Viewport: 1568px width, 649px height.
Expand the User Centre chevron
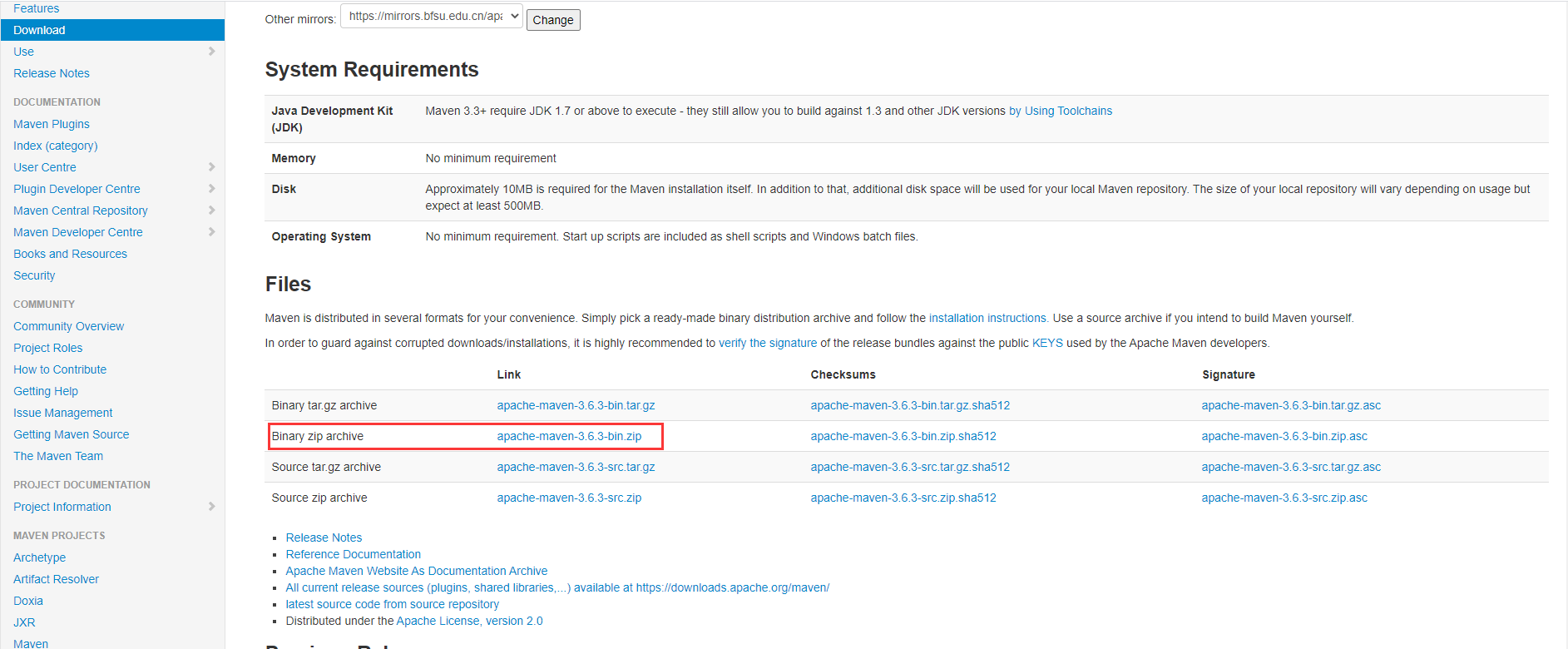(211, 167)
